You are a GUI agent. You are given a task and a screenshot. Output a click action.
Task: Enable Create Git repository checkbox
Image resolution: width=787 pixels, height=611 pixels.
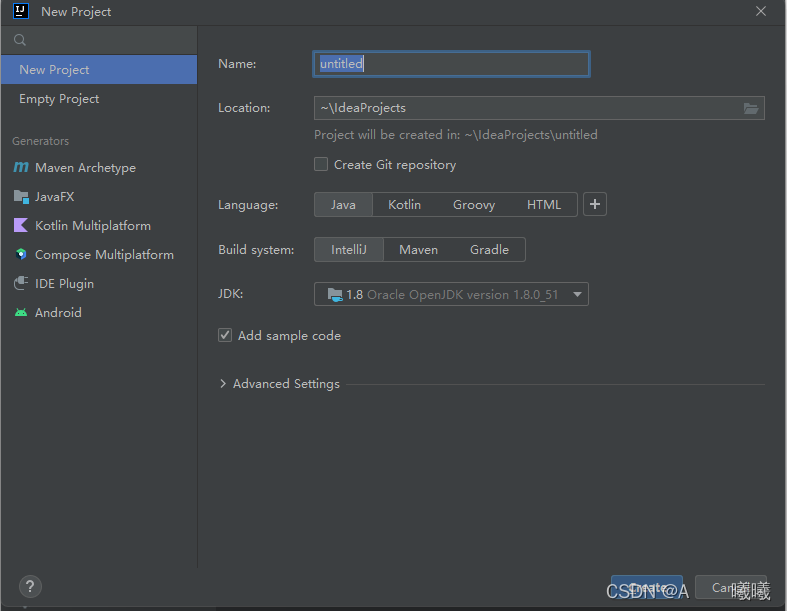pyautogui.click(x=321, y=164)
